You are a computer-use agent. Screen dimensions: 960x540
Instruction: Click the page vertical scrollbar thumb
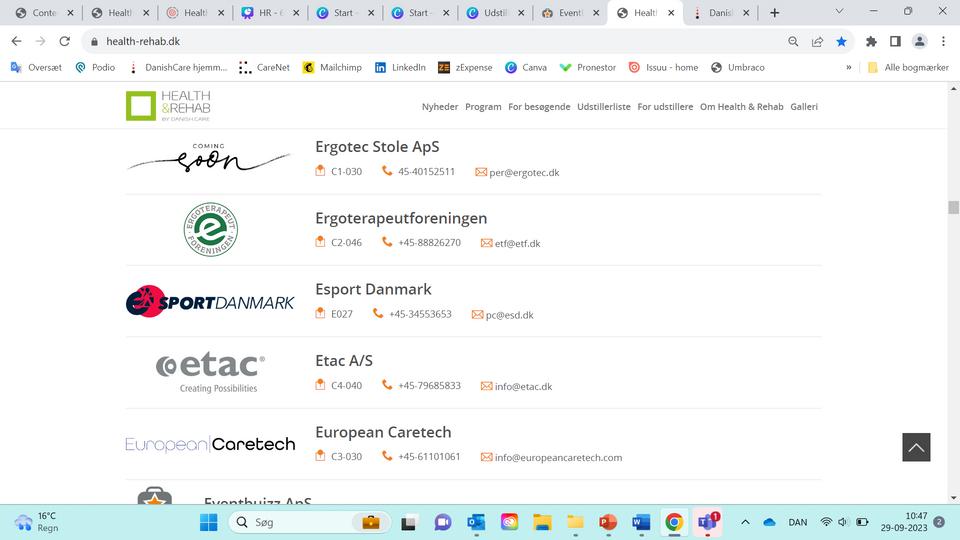[953, 207]
